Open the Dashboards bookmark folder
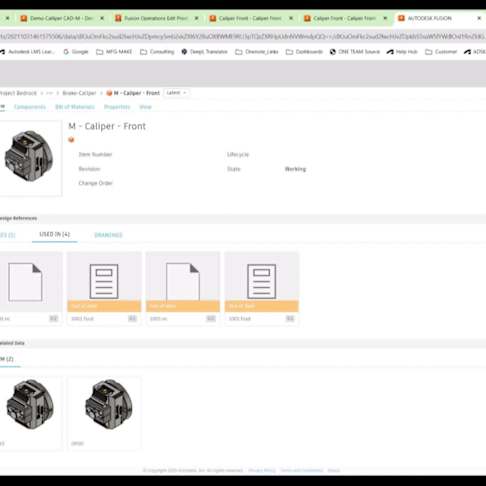 [305, 52]
